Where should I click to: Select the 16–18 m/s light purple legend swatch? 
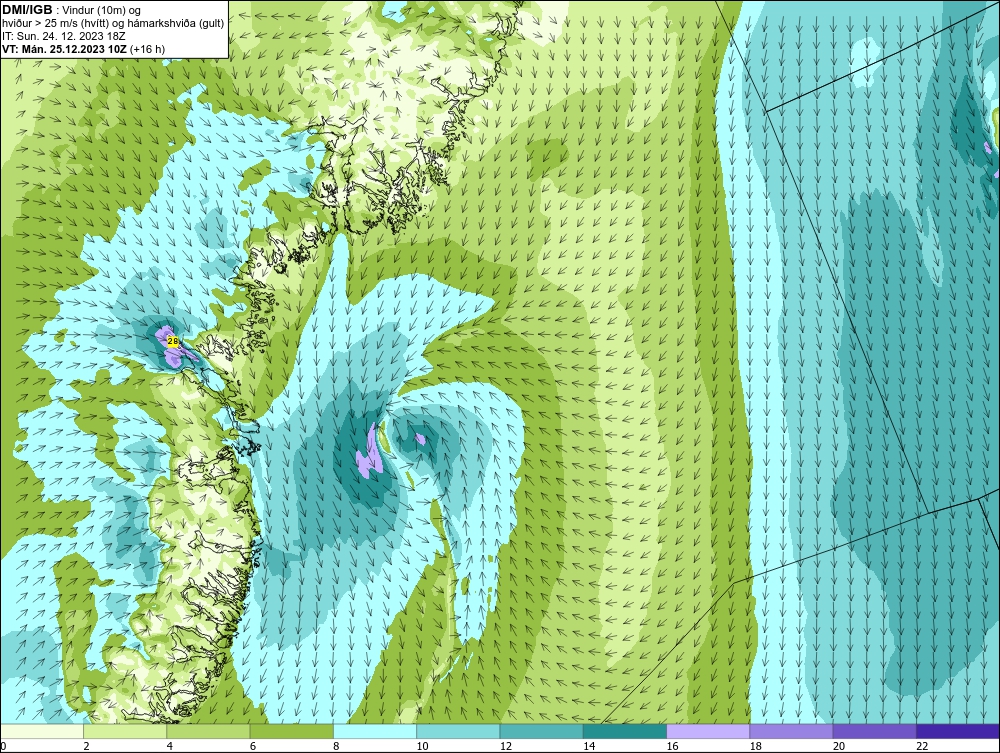tap(709, 731)
